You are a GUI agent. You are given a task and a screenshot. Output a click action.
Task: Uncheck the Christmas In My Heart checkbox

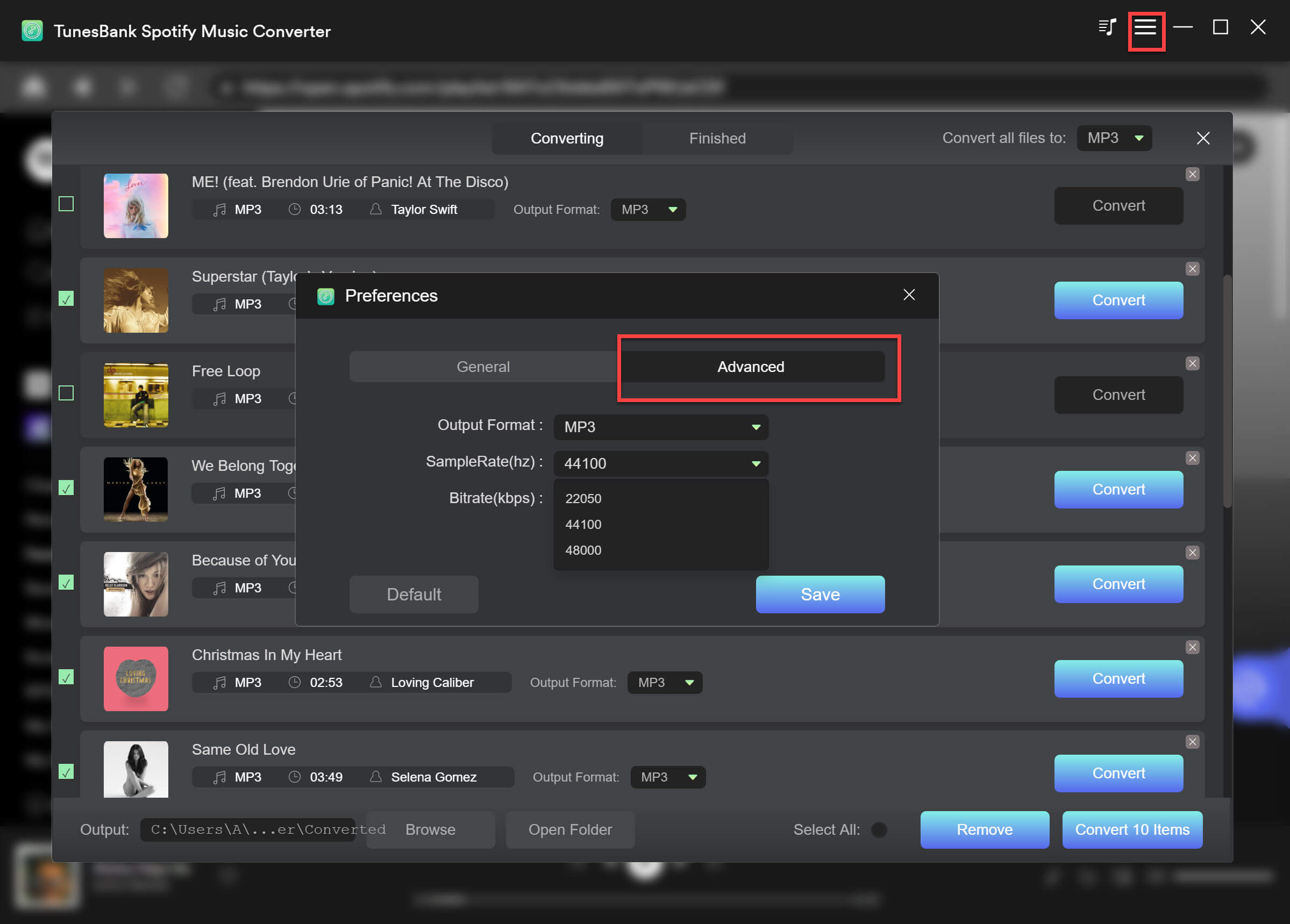pyautogui.click(x=67, y=677)
